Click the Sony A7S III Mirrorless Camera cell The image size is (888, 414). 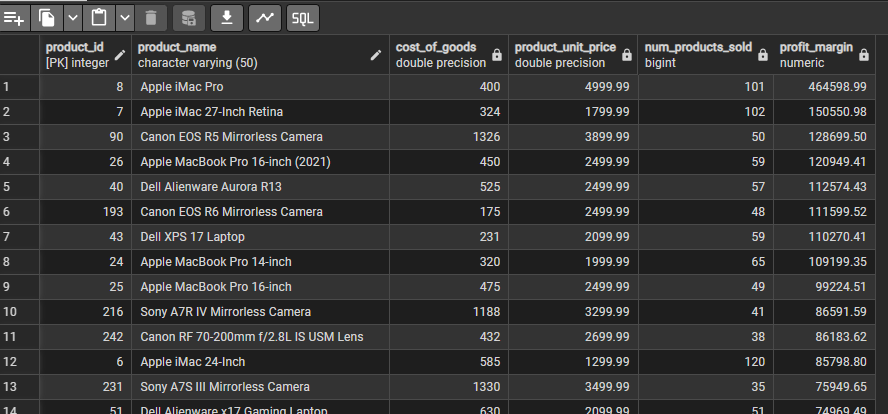tap(261, 387)
